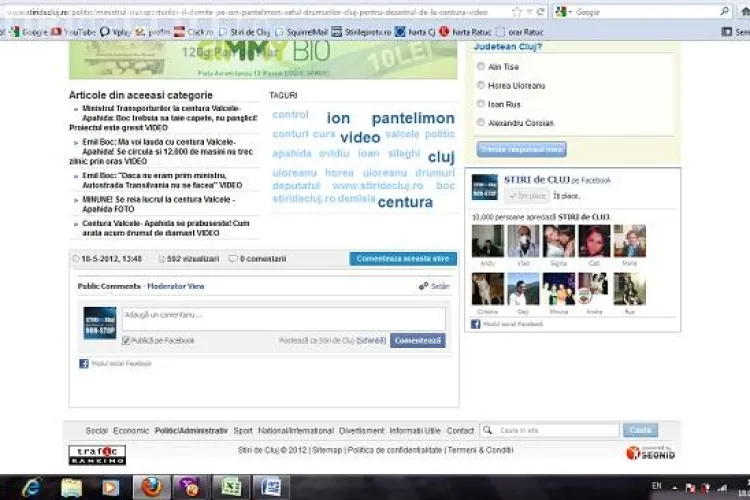This screenshot has width=750, height=500.
Task: Click Comenteaza aceasta stire button
Action: point(403,259)
